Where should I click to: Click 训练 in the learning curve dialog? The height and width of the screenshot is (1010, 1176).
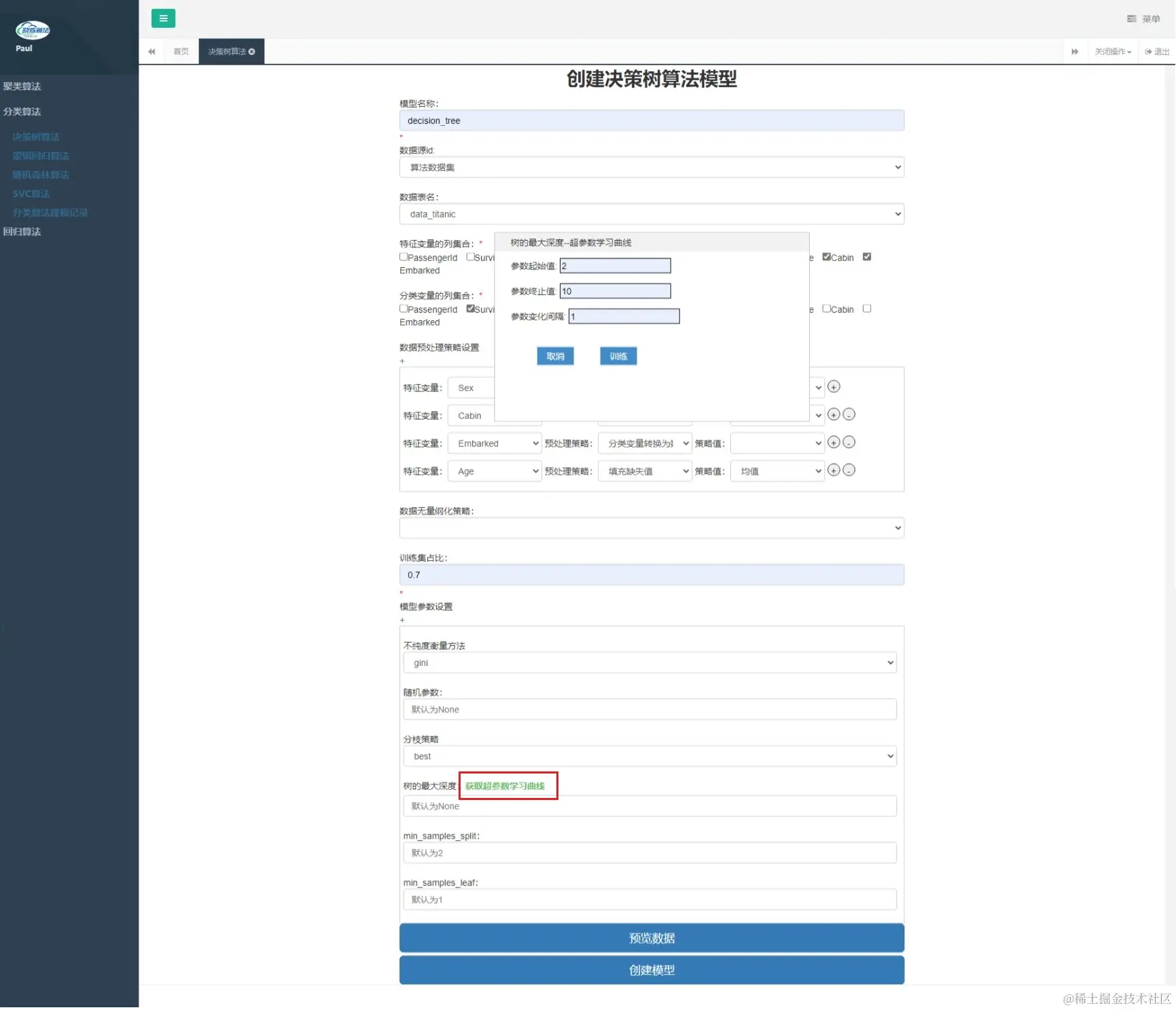click(x=618, y=356)
